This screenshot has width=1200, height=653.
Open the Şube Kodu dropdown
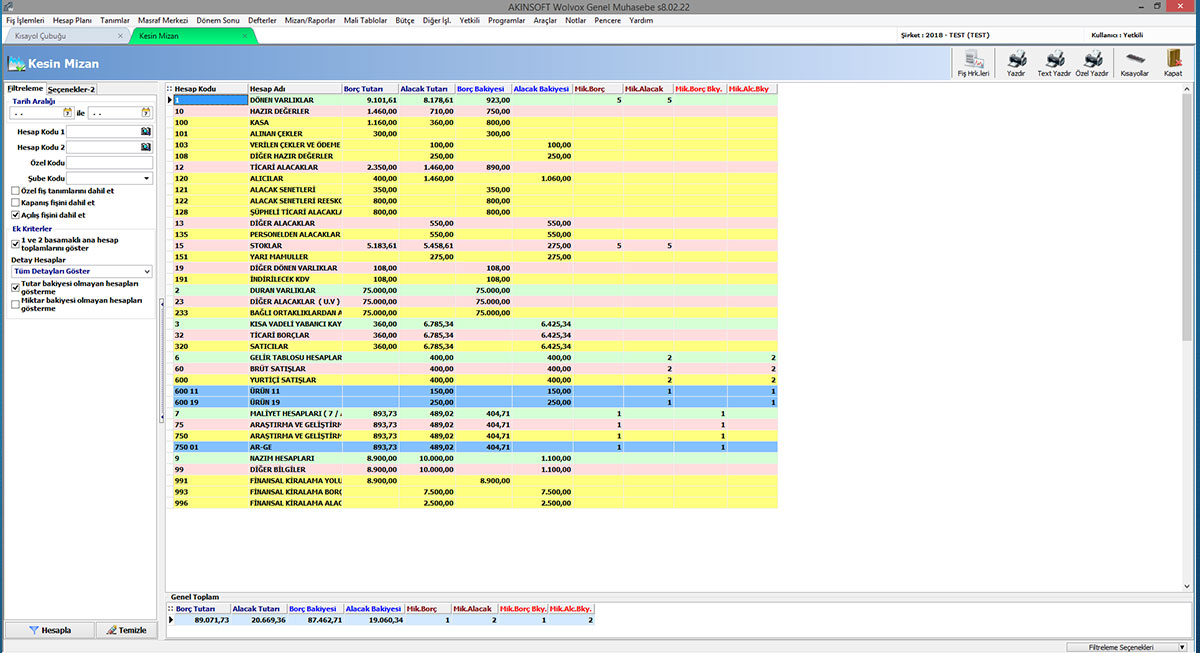tap(146, 178)
